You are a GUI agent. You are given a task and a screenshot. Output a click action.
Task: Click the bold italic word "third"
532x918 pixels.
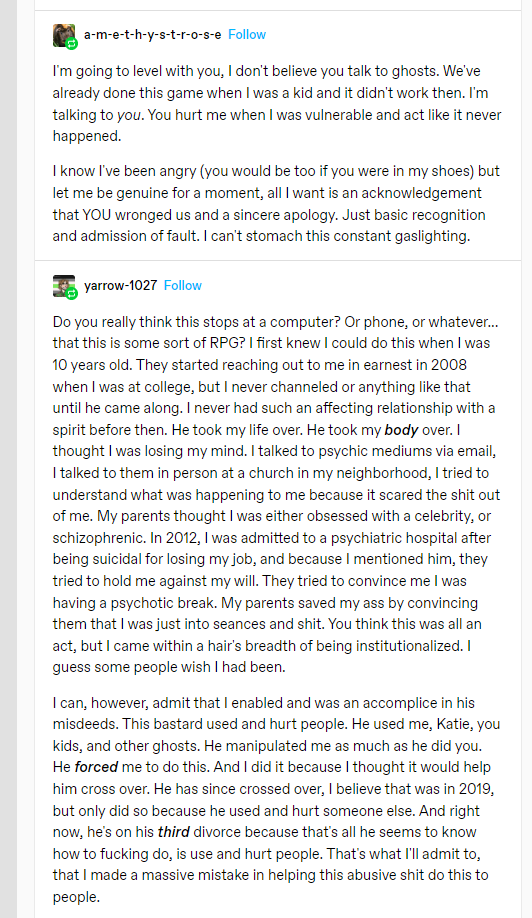(x=174, y=832)
